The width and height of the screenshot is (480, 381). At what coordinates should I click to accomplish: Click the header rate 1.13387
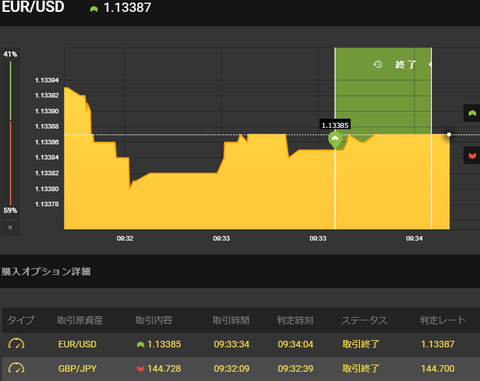coord(127,8)
